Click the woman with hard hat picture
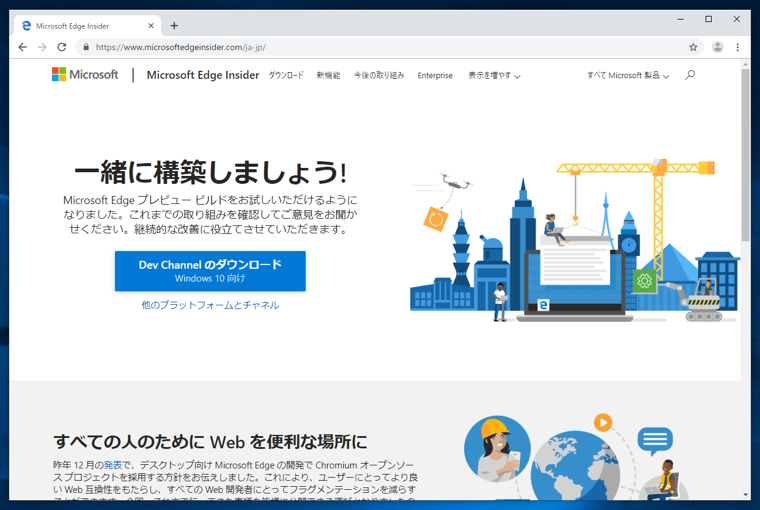Screen dimensions: 760x510 coord(497,448)
